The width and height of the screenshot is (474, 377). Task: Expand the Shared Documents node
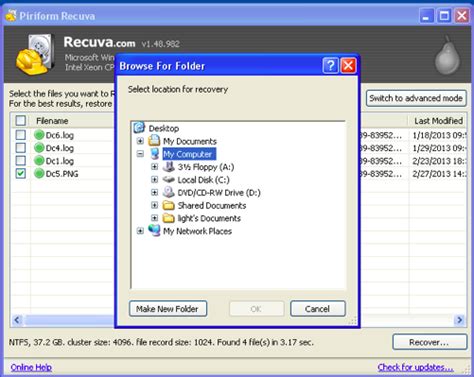(x=154, y=205)
